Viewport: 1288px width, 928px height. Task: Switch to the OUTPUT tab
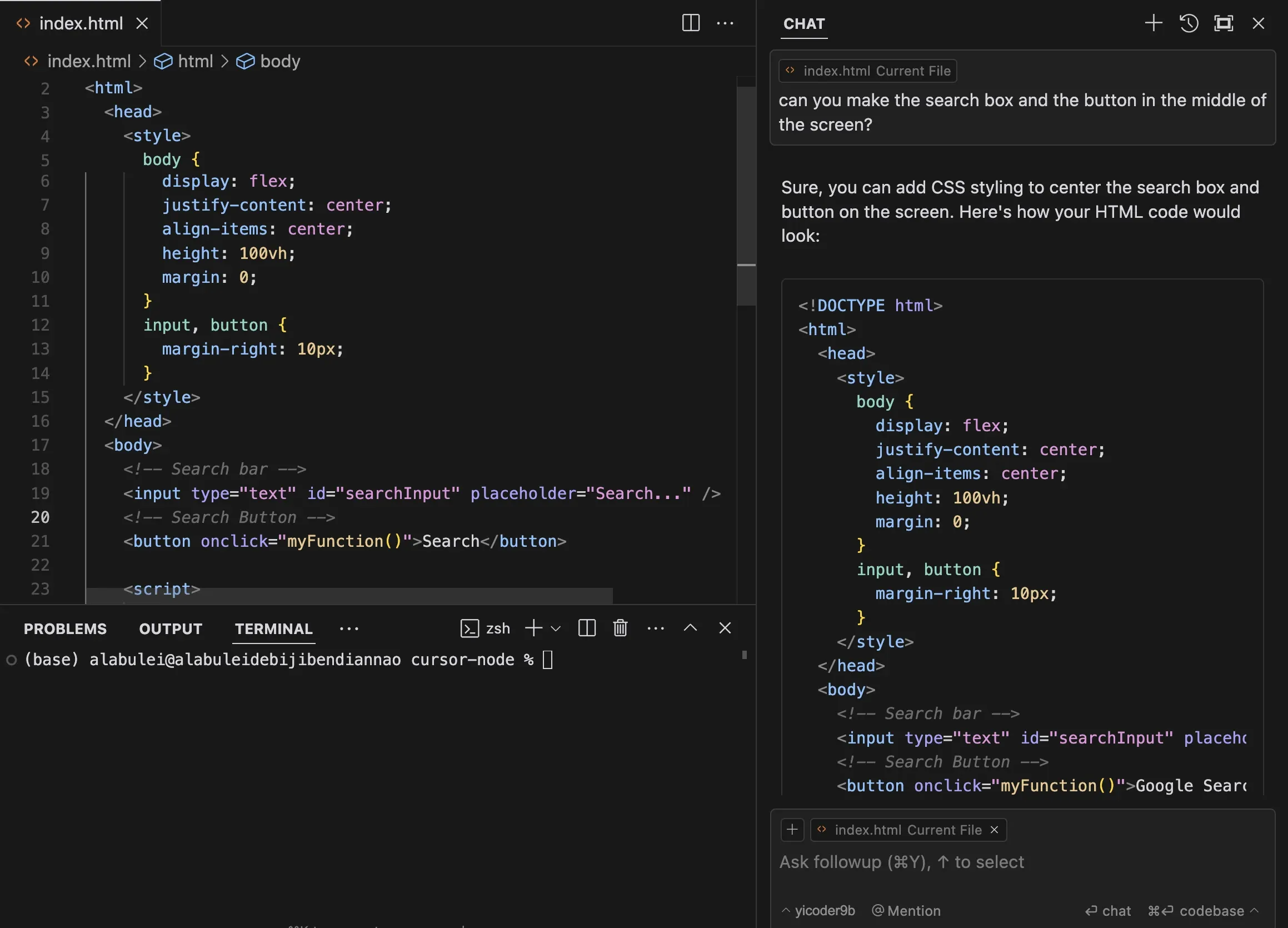(171, 628)
